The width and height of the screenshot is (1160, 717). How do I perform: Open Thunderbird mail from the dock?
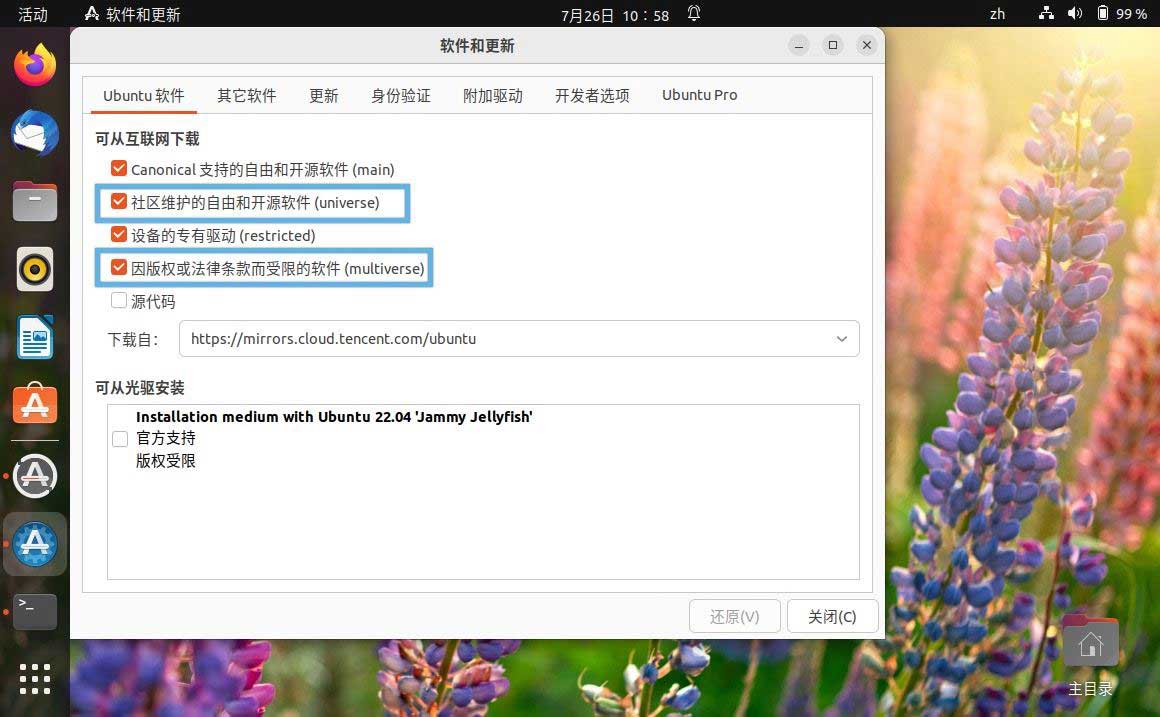tap(35, 133)
